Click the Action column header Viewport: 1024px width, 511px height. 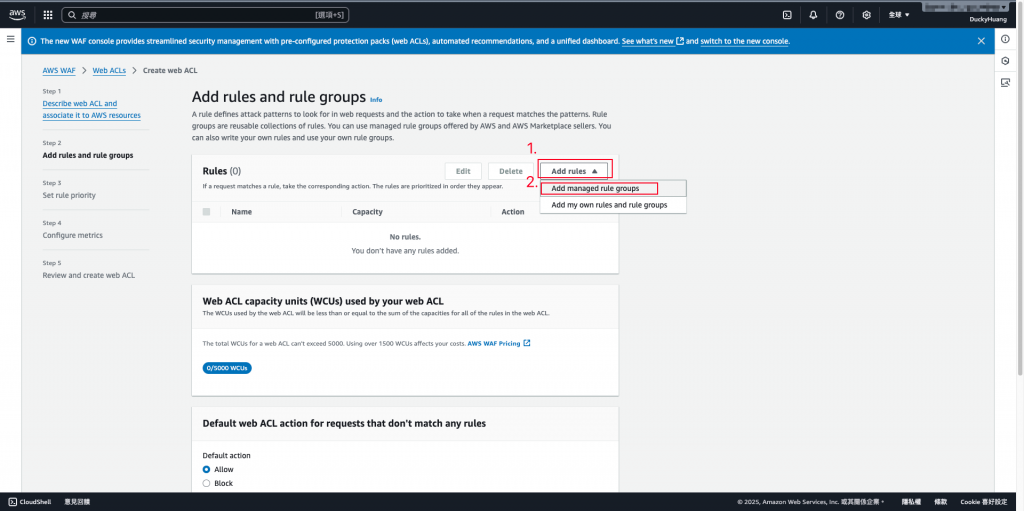pos(513,212)
